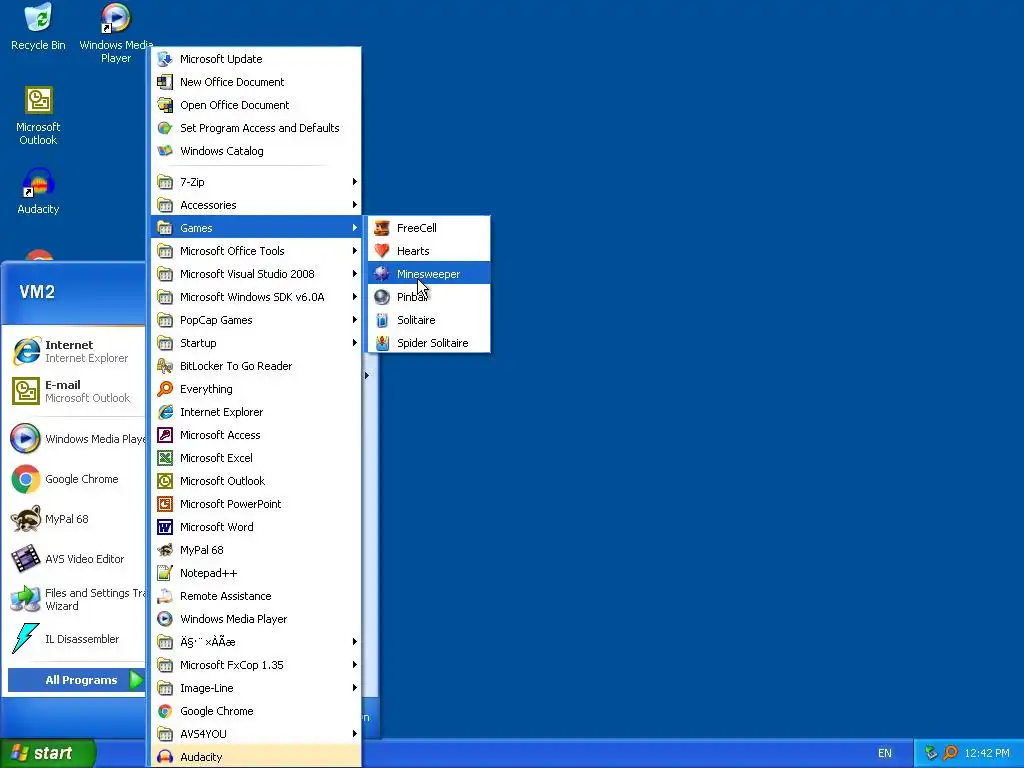
Task: Click the network tray icon
Action: pyautogui.click(x=931, y=753)
